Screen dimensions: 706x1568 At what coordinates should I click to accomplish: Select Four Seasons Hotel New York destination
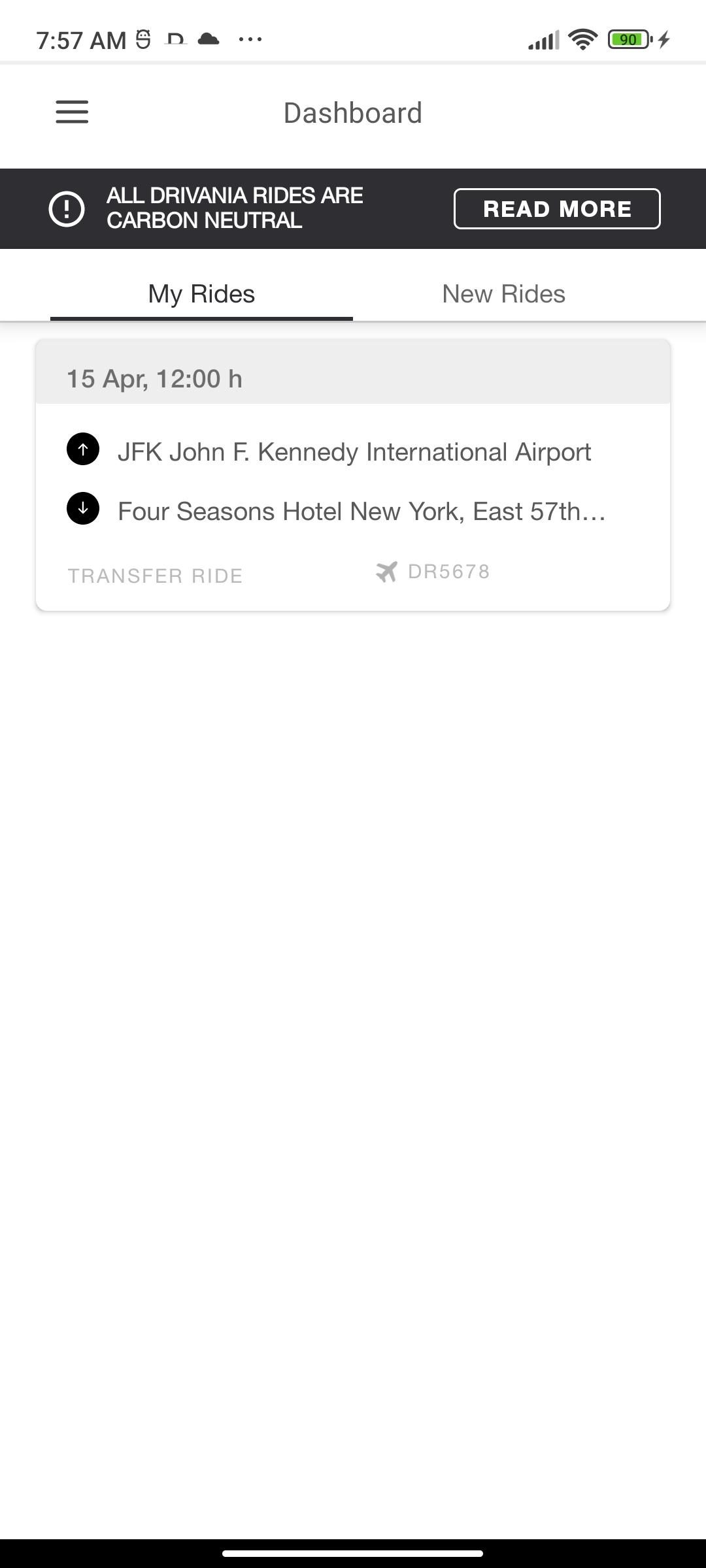361,512
